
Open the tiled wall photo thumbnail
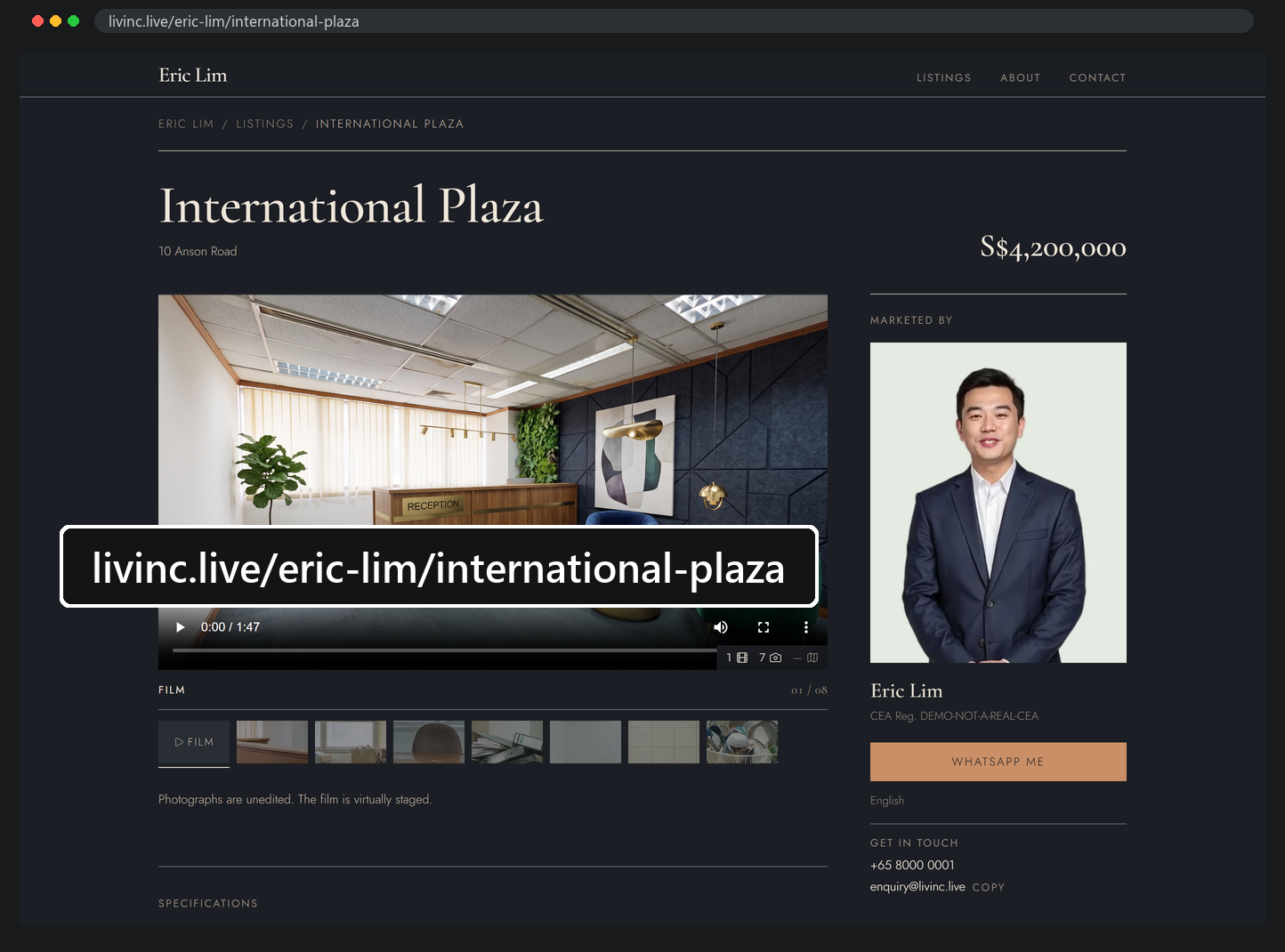pos(664,742)
